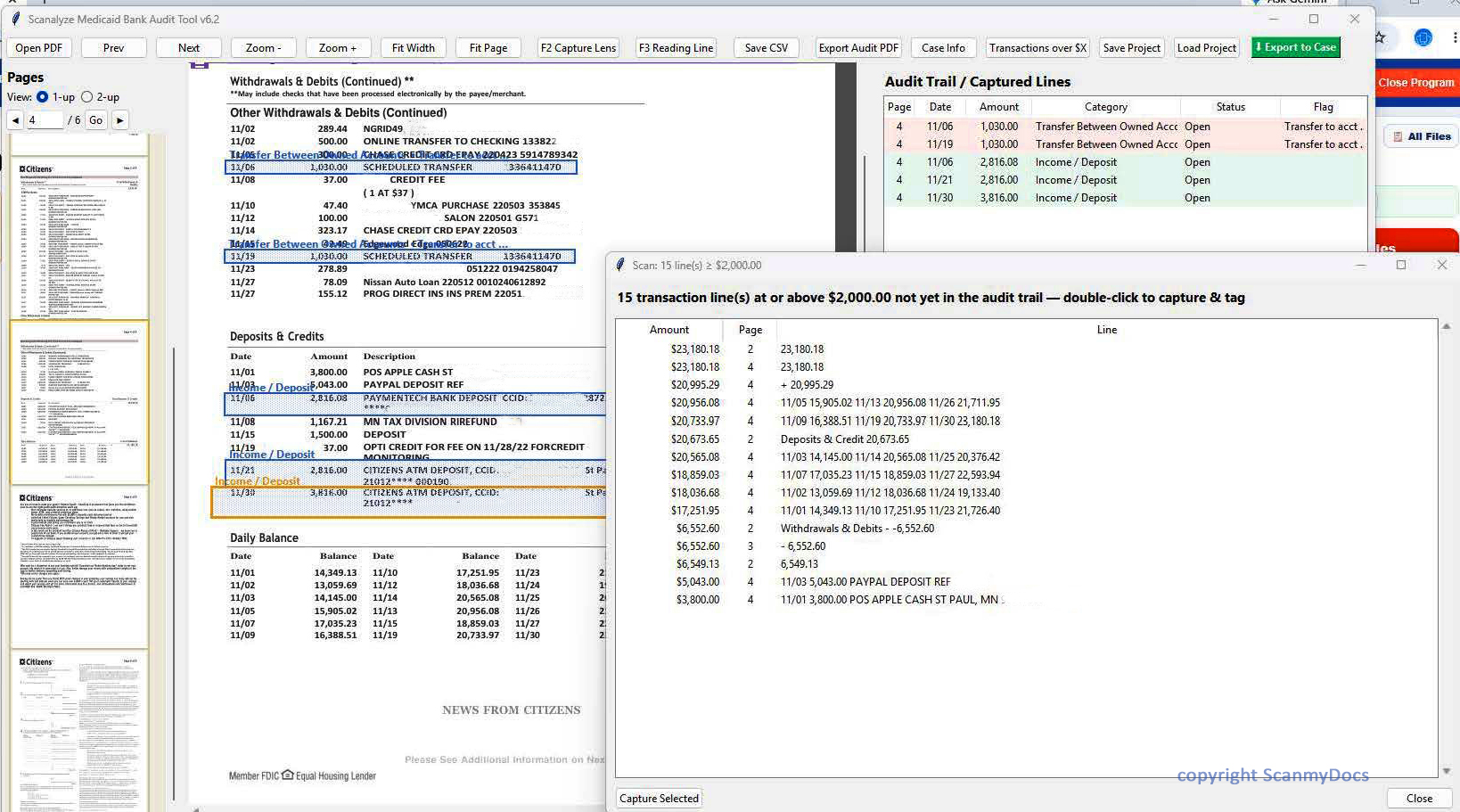Click Save Project

[x=1131, y=48]
